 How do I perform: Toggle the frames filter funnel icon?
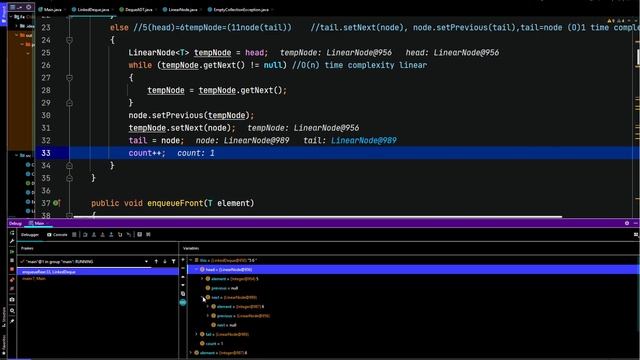click(173, 262)
